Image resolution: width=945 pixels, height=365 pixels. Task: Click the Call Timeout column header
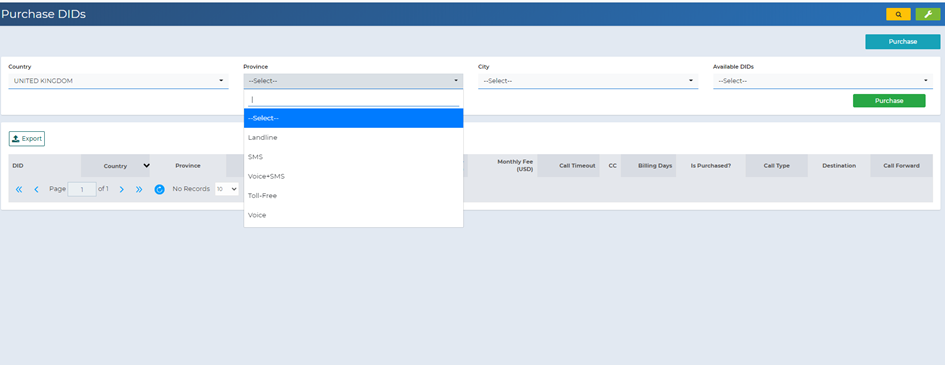pos(568,166)
